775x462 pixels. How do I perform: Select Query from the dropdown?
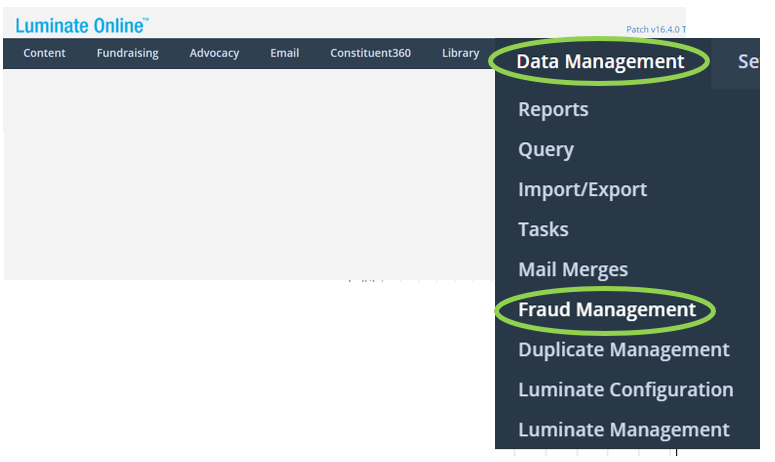[546, 149]
